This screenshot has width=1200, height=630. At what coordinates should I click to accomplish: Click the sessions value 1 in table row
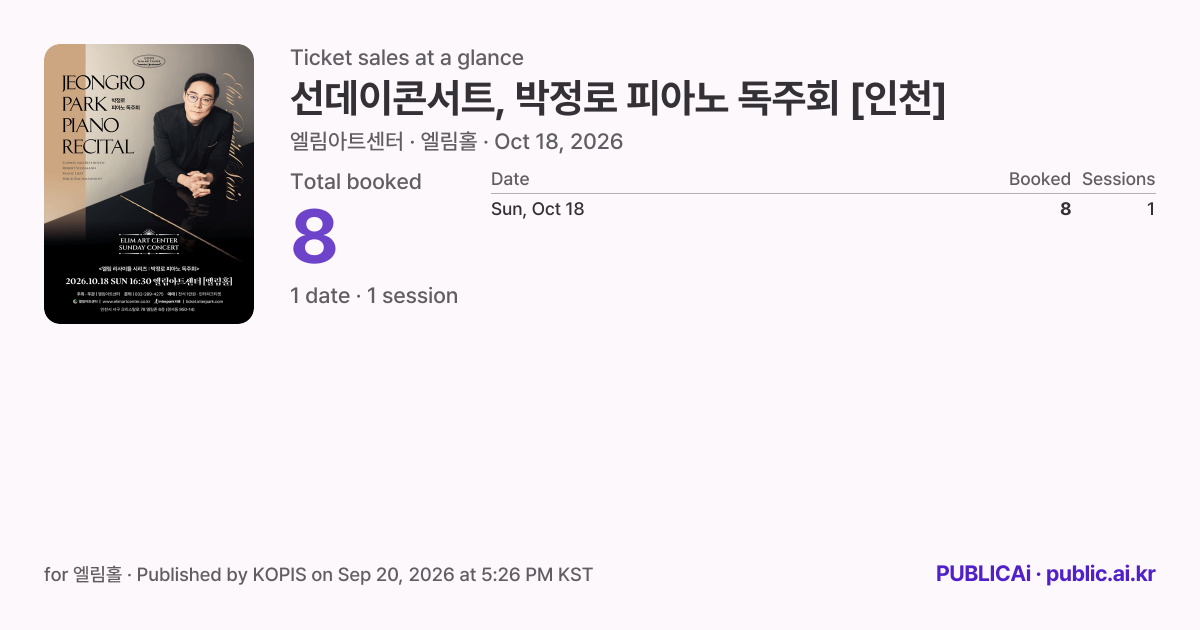point(1150,209)
